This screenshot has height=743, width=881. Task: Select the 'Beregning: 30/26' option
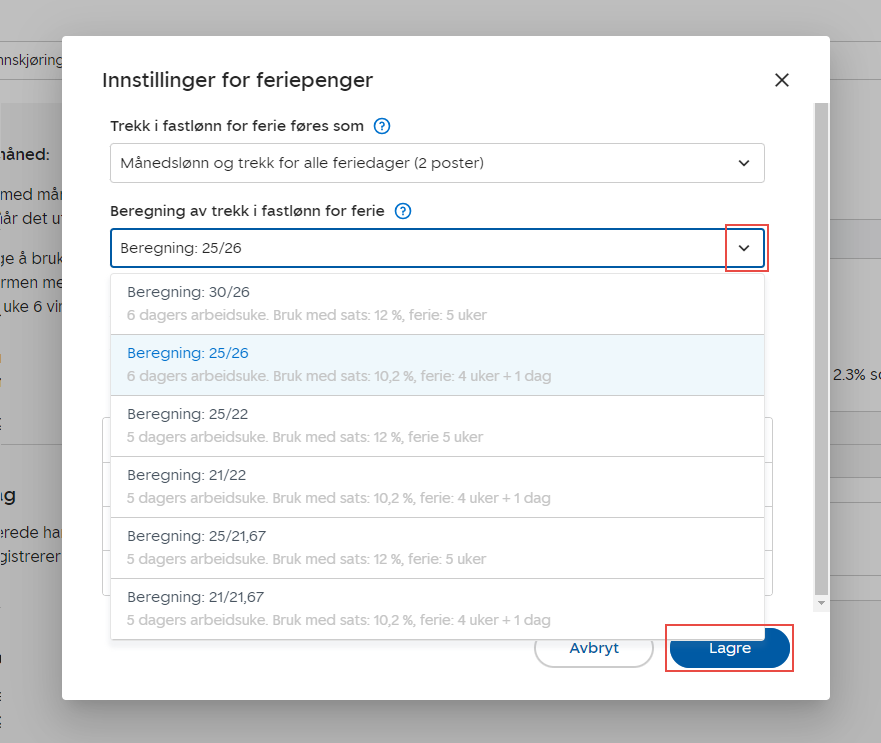point(436,304)
